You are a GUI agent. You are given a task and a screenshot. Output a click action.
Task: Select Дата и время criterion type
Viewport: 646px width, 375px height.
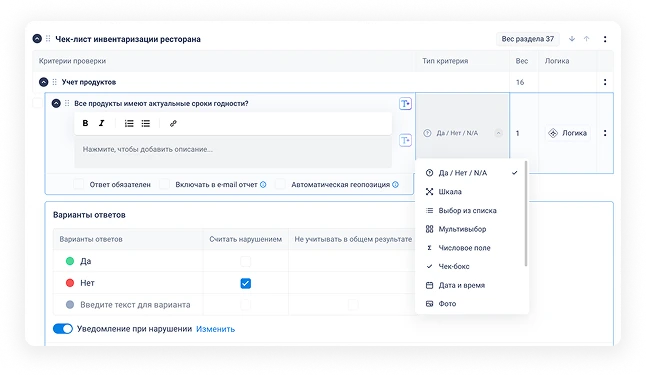click(471, 285)
